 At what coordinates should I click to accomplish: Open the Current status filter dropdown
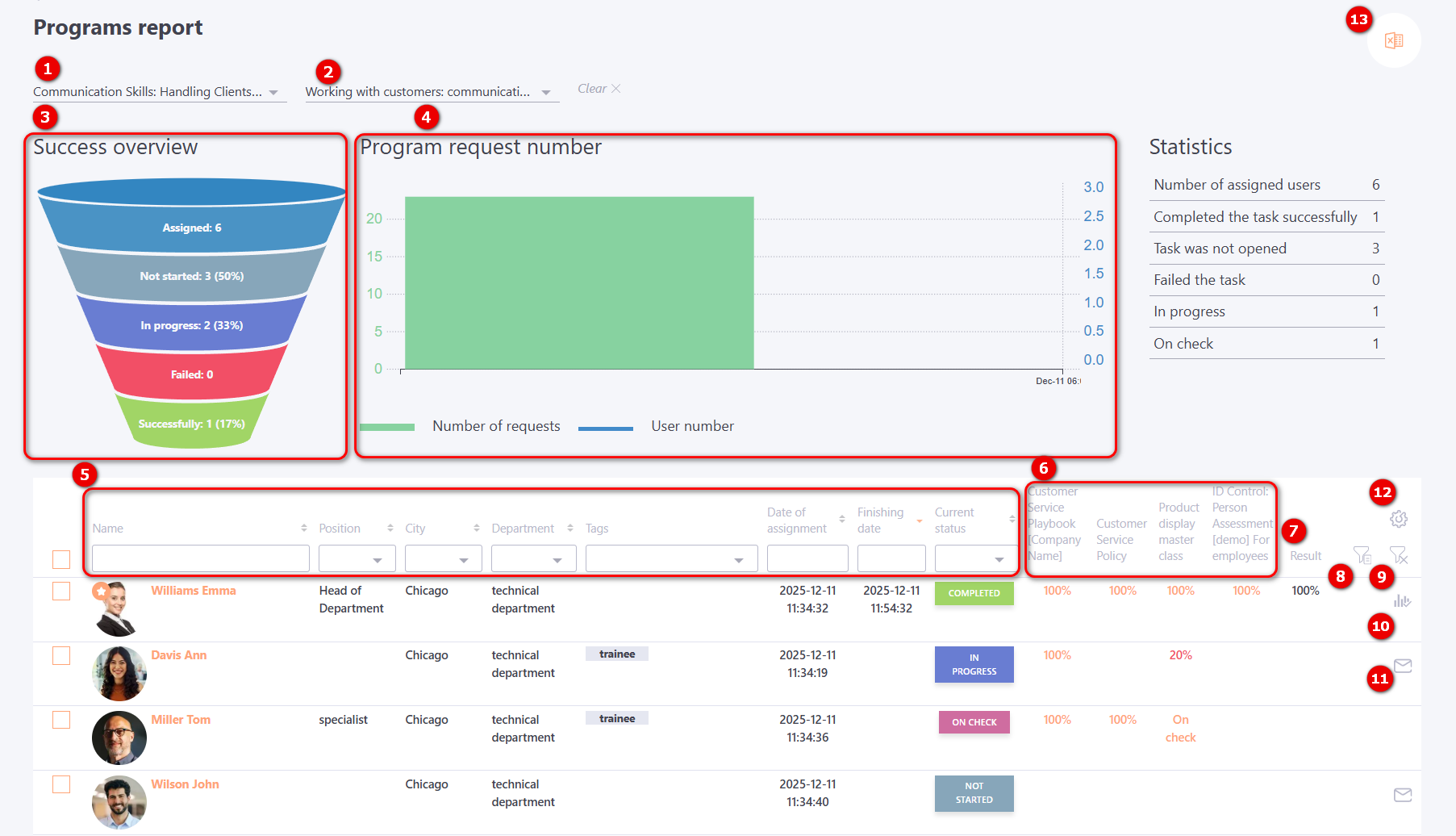click(999, 559)
